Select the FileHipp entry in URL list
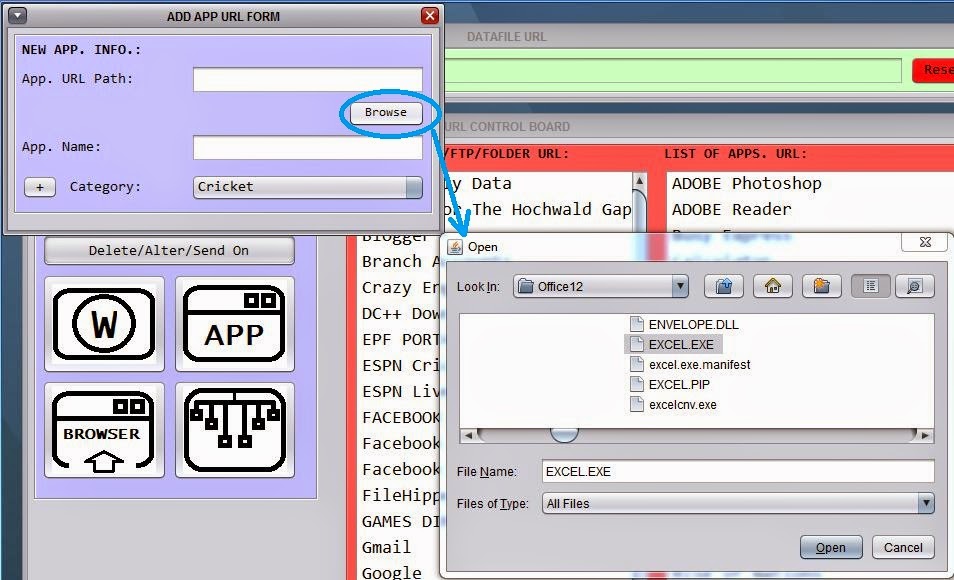Viewport: 954px width, 580px height. [401, 495]
